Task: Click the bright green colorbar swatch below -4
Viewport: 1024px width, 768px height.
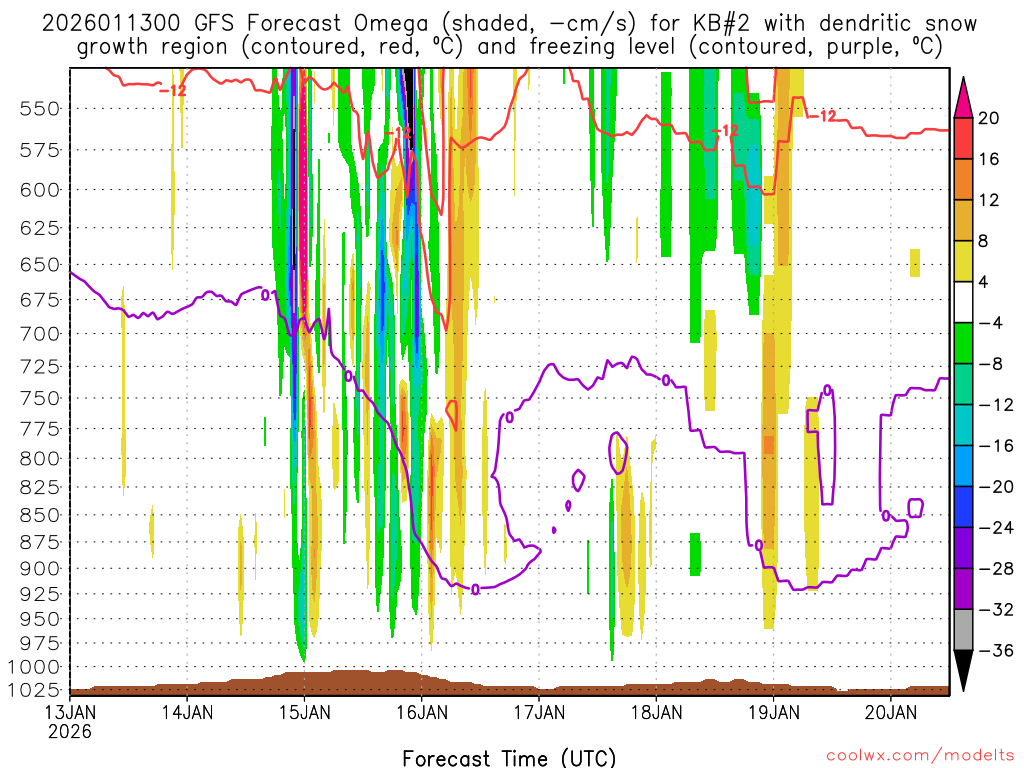Action: tap(963, 343)
